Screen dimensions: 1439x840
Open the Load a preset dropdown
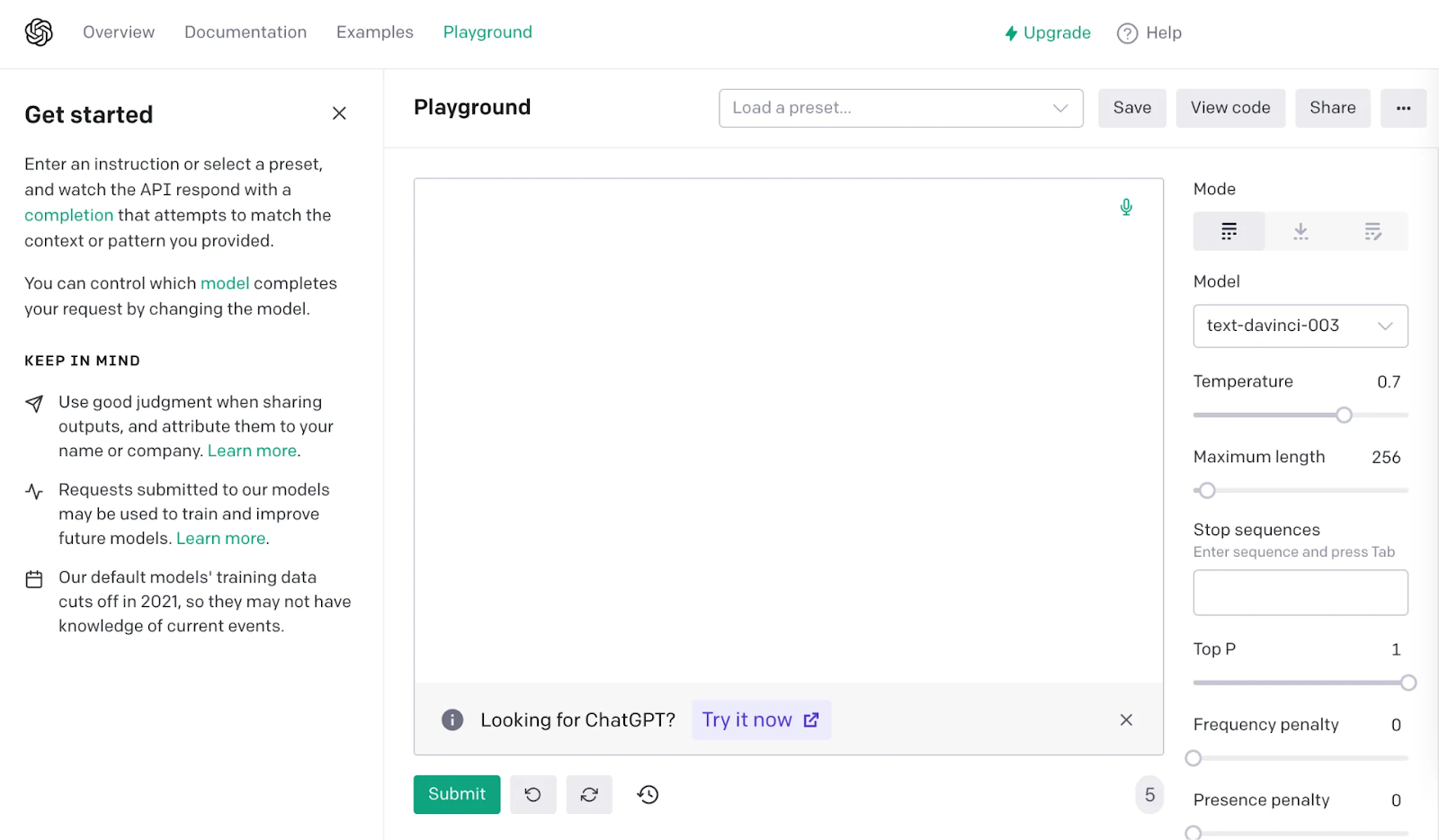click(901, 108)
